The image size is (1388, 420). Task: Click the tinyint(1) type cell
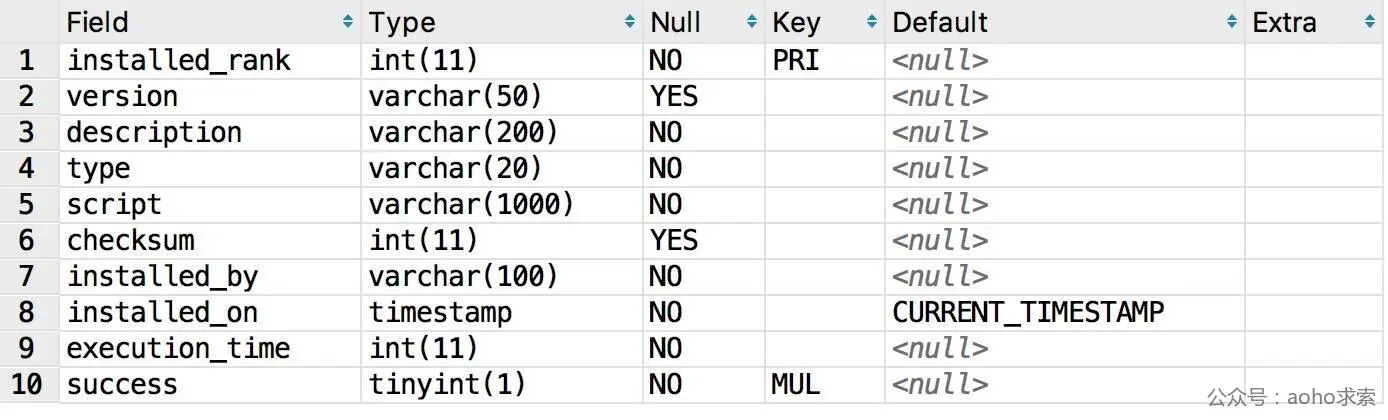(502, 384)
